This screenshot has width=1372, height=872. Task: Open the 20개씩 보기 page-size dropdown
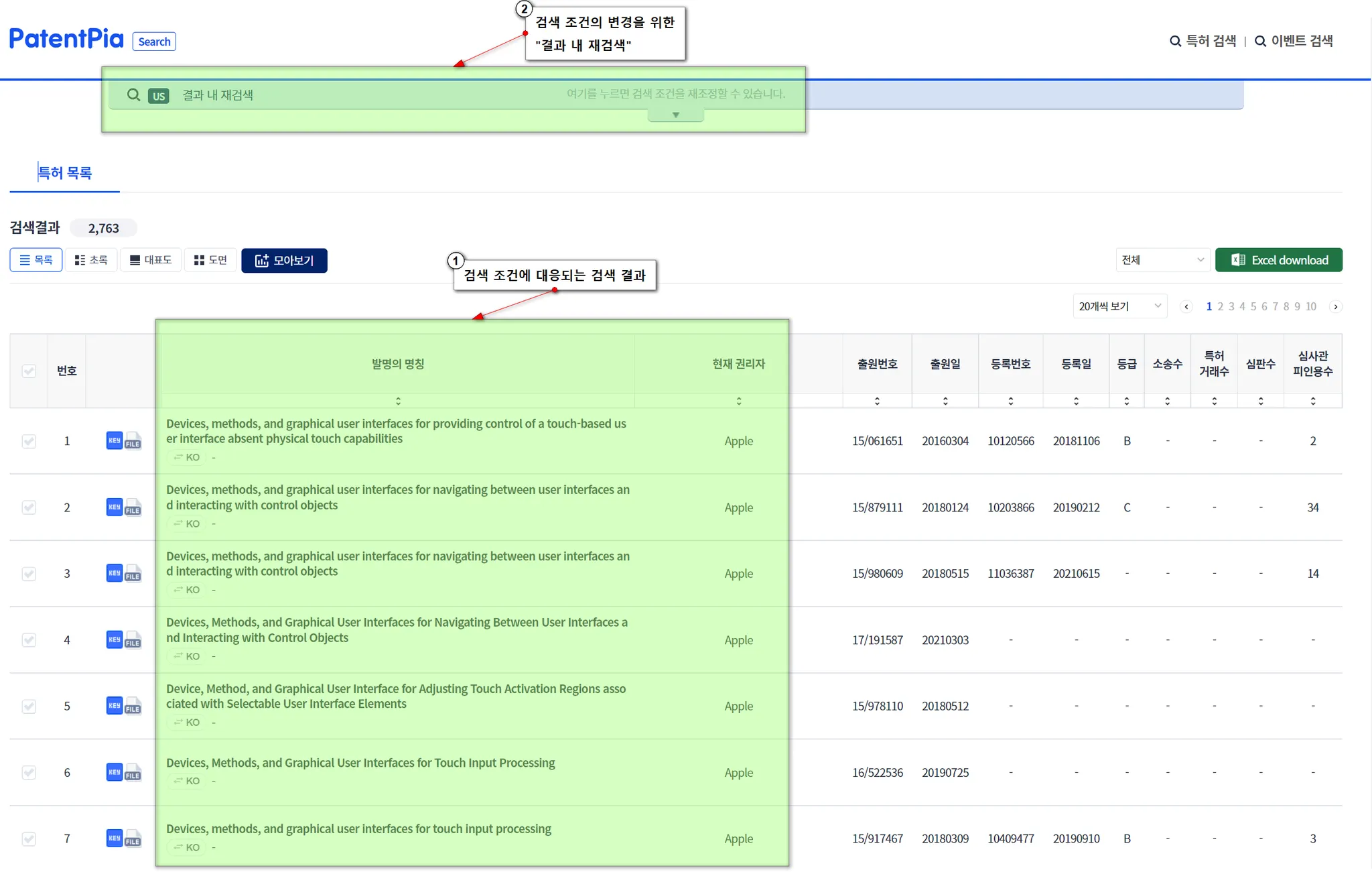(x=1119, y=306)
